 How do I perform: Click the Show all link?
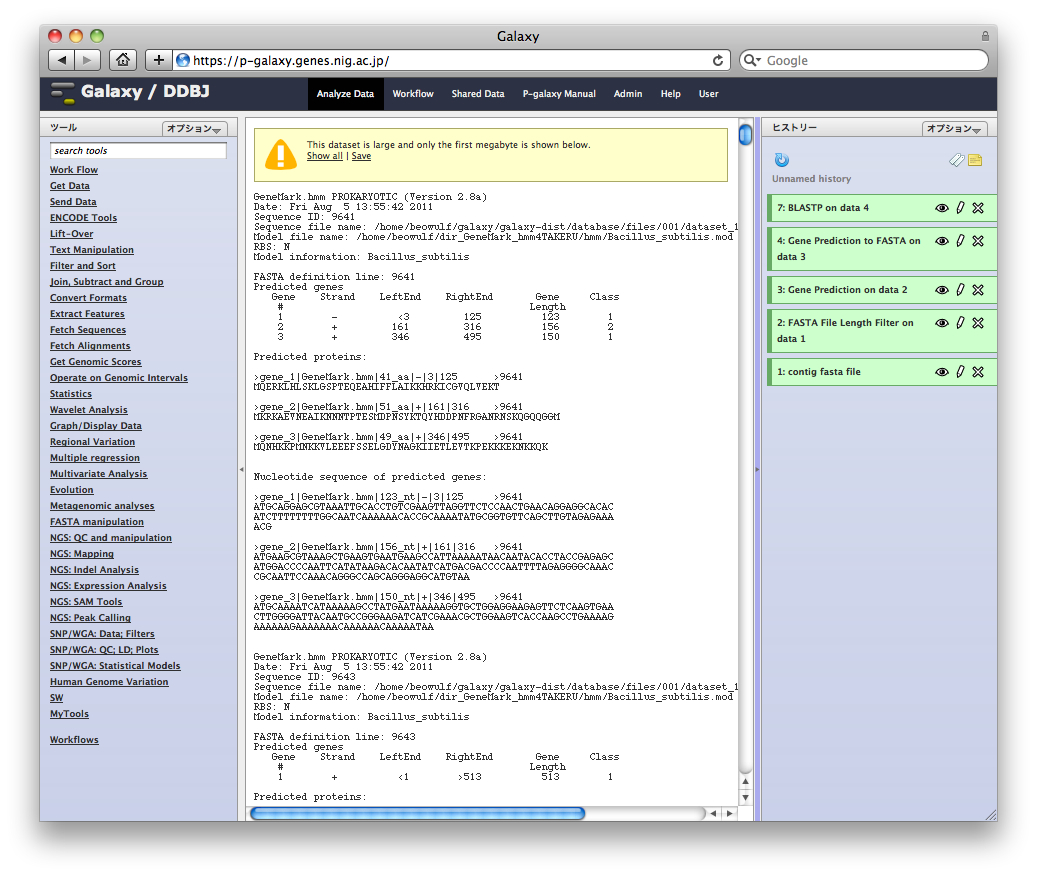tap(324, 156)
